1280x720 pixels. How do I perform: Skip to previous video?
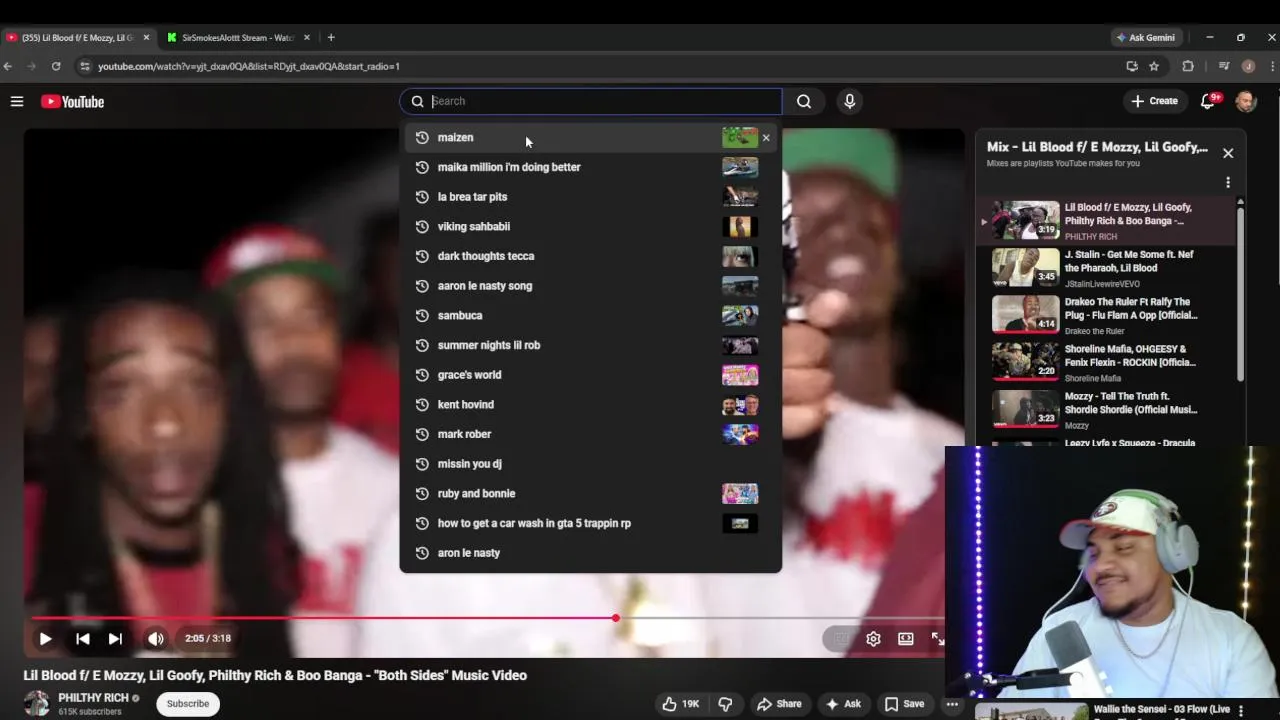click(x=83, y=638)
